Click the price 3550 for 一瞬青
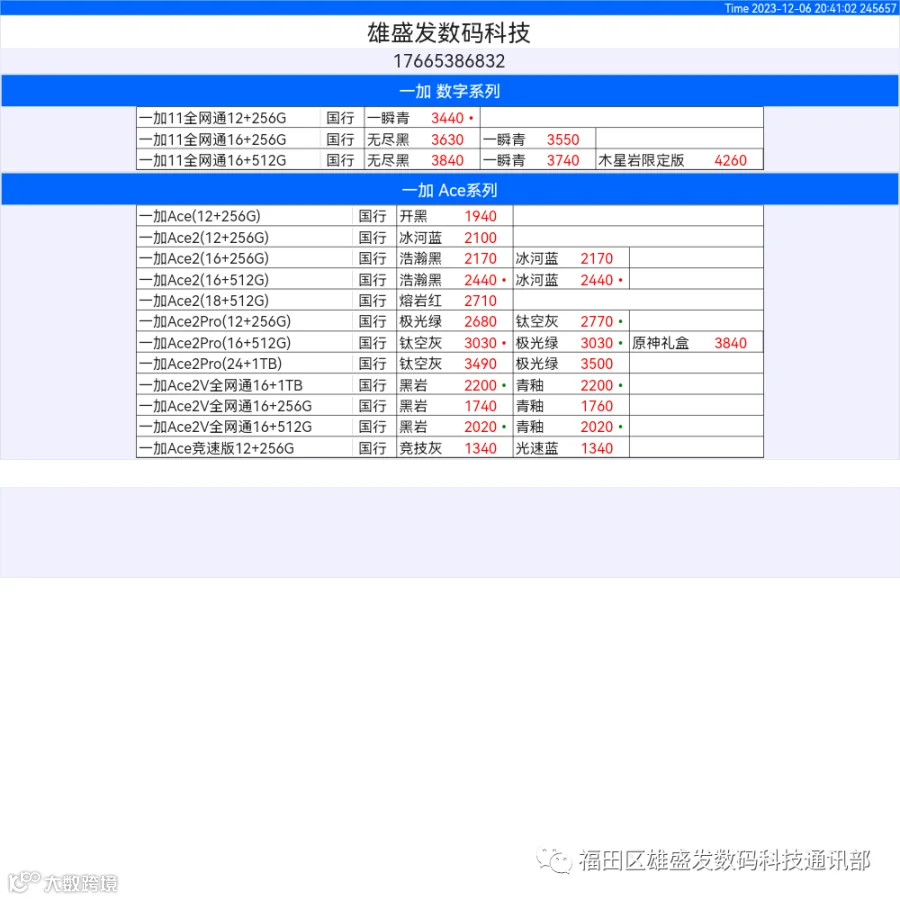This screenshot has width=900, height=900. [x=563, y=139]
